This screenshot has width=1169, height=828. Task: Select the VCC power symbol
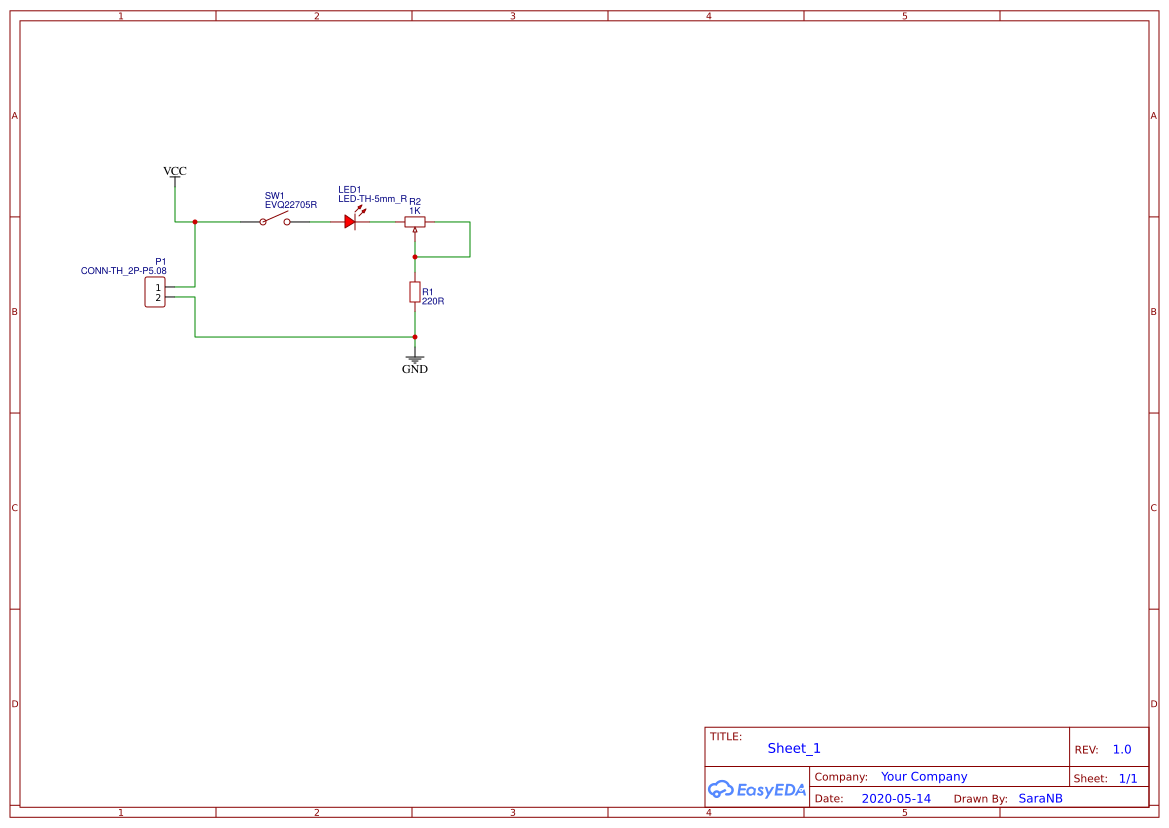[x=174, y=176]
